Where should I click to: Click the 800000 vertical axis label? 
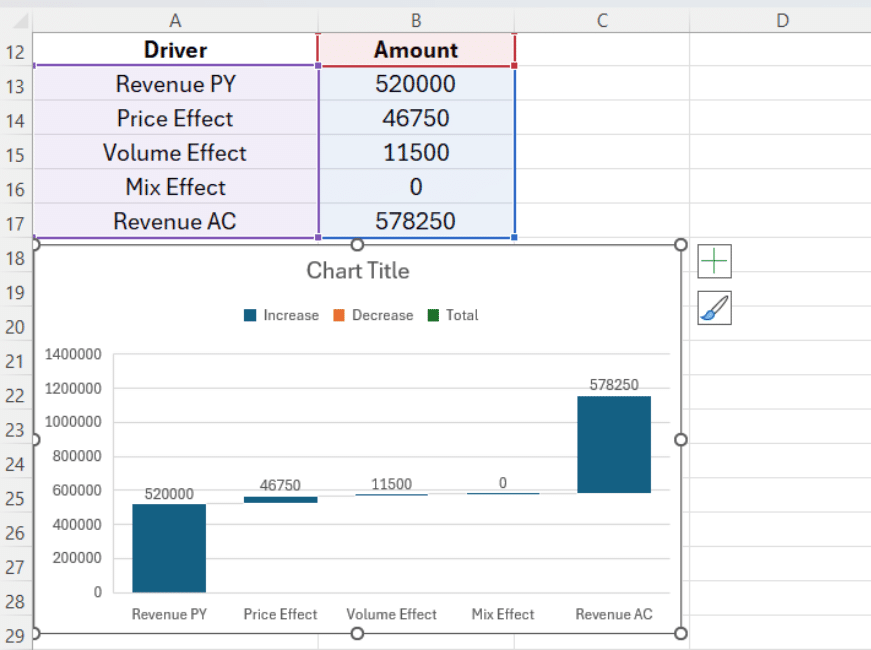point(77,456)
